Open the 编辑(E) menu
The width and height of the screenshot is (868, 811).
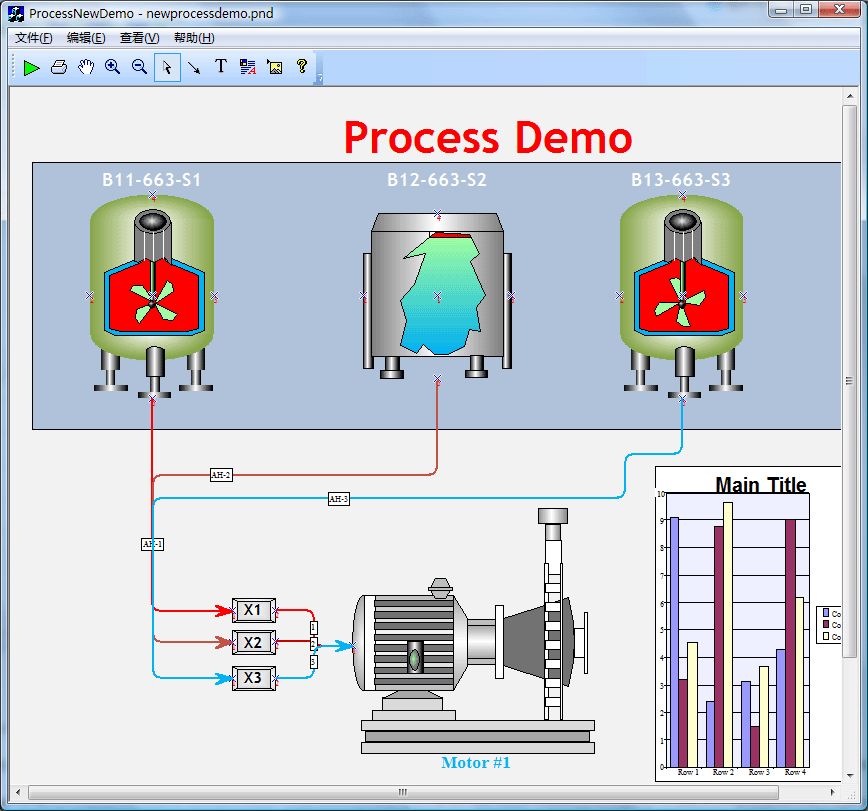coord(84,37)
